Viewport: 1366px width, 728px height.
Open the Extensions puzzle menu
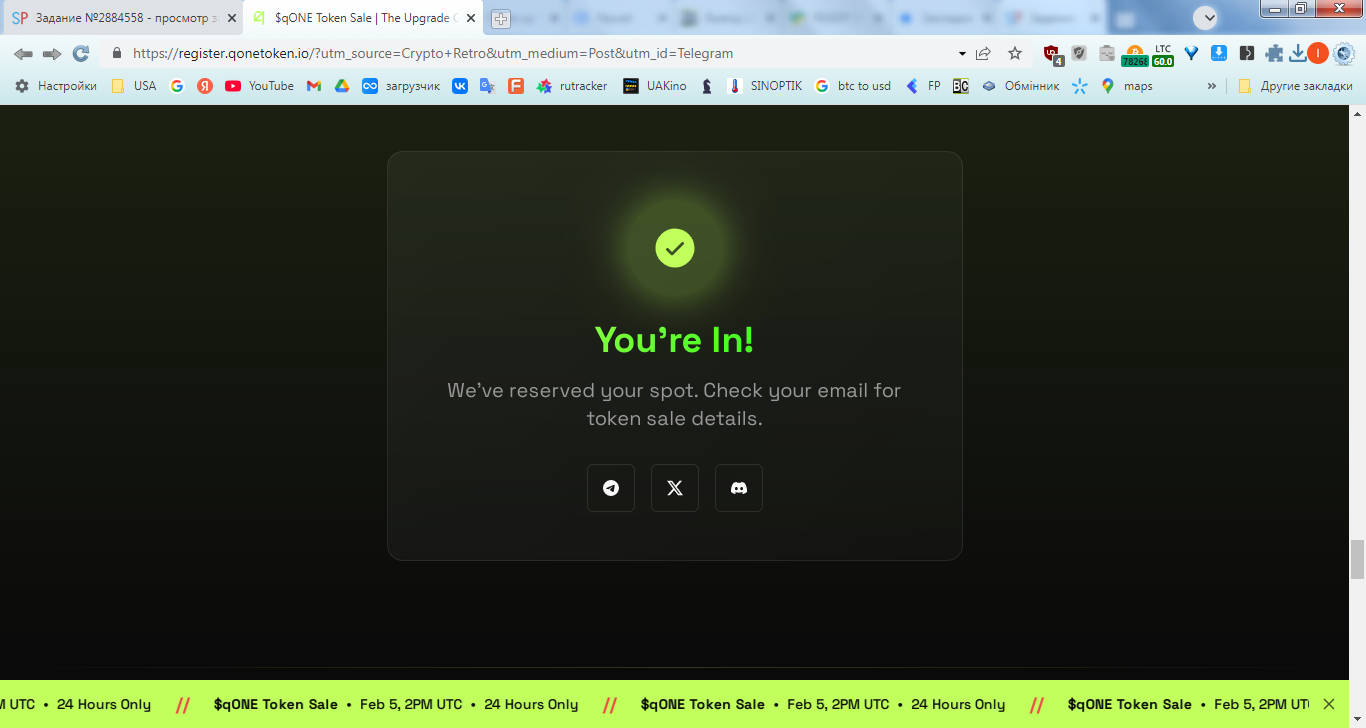pyautogui.click(x=1274, y=54)
